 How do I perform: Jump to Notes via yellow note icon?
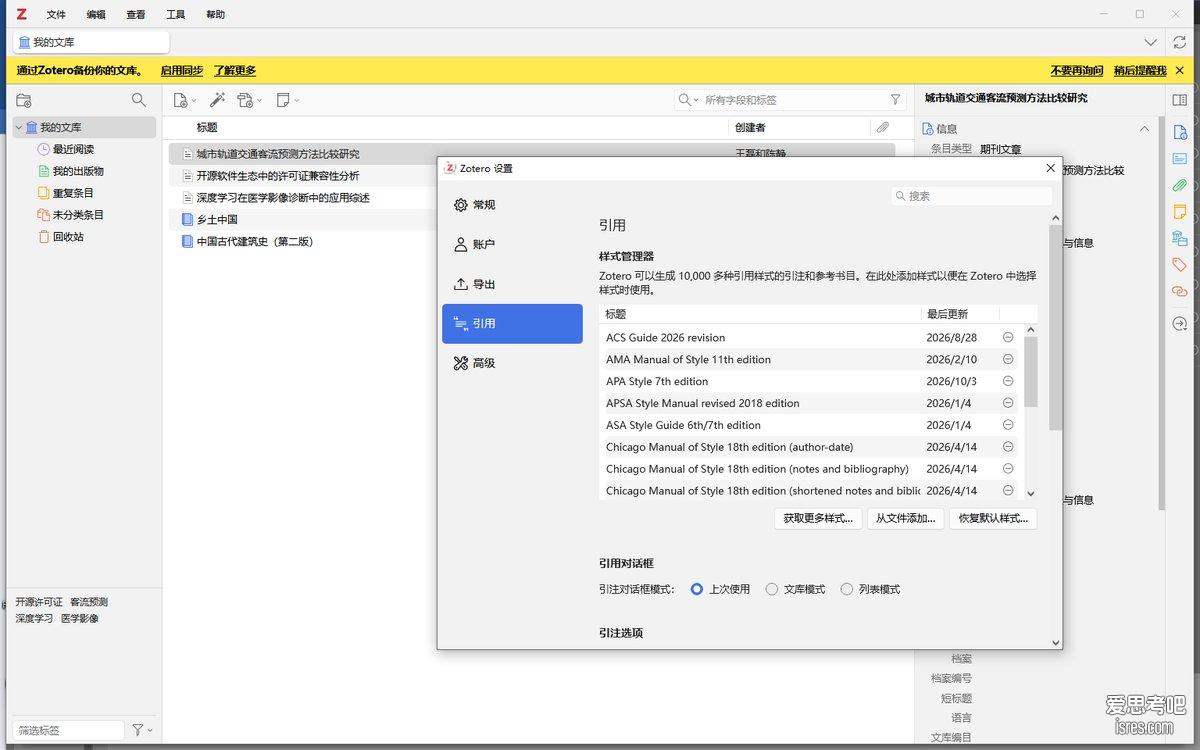(x=1180, y=212)
